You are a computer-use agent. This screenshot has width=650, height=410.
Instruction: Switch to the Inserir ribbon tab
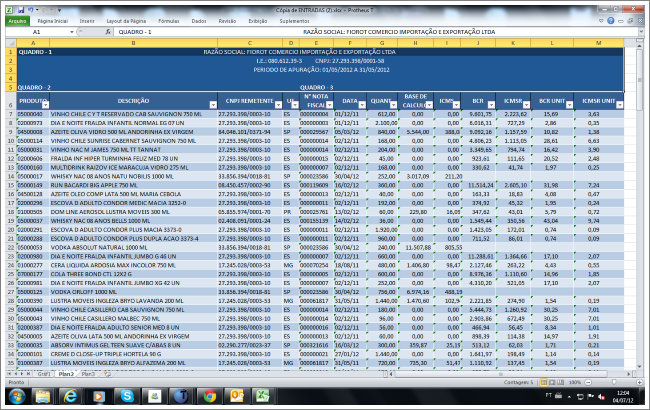(x=87, y=21)
